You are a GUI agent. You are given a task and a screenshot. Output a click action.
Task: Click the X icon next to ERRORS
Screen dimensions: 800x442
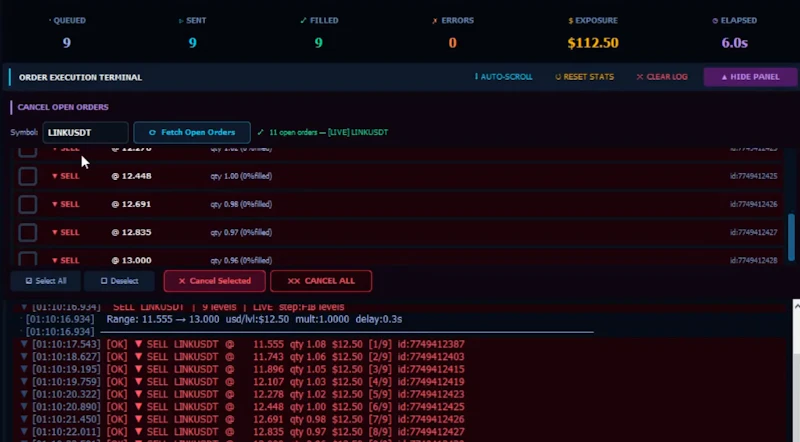(435, 21)
